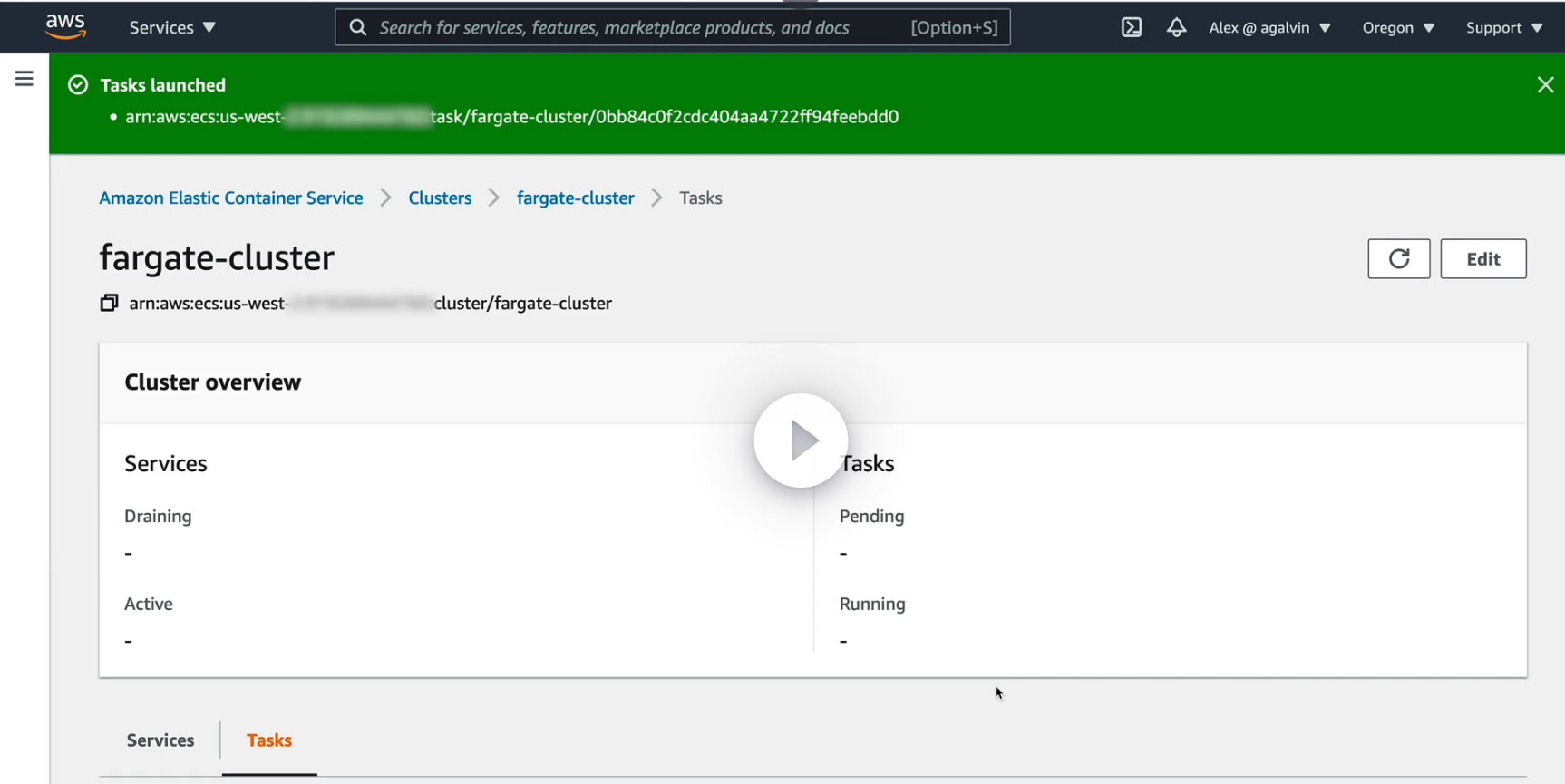
Task: Dismiss the Tasks launched banner
Action: click(x=1545, y=85)
